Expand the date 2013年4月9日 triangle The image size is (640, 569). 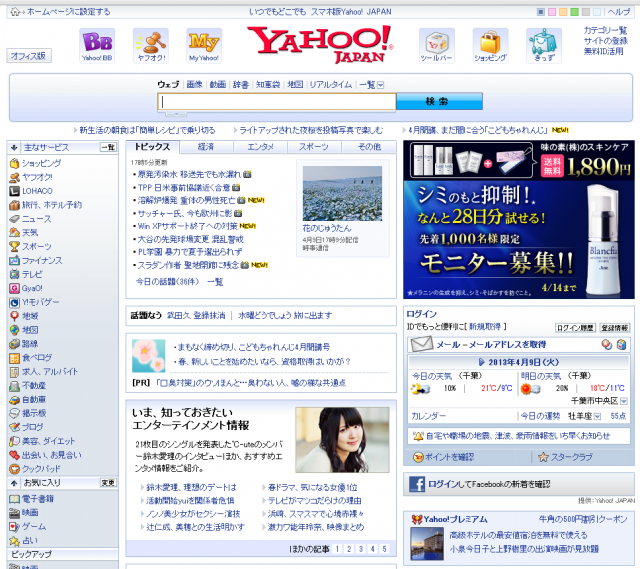[482, 362]
